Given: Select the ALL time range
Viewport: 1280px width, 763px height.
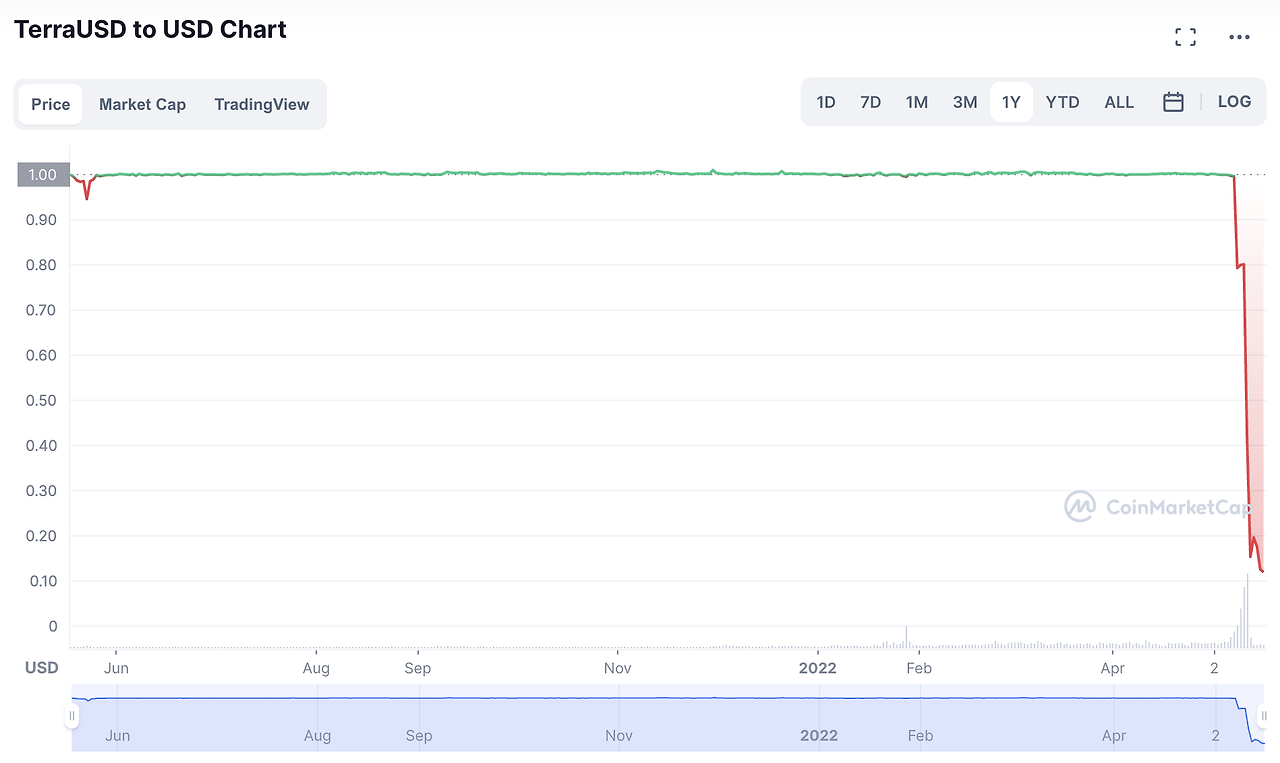Looking at the screenshot, I should (x=1119, y=102).
